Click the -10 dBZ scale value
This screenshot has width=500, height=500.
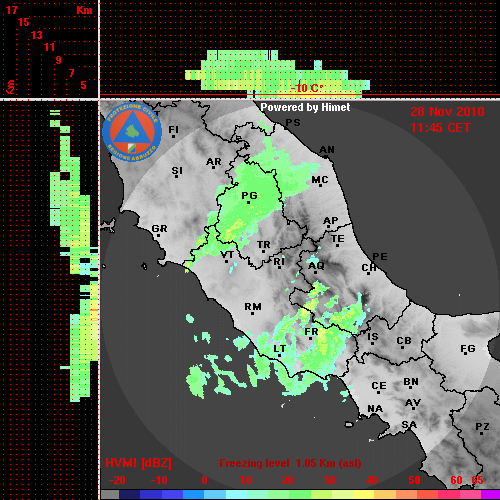coord(159,480)
